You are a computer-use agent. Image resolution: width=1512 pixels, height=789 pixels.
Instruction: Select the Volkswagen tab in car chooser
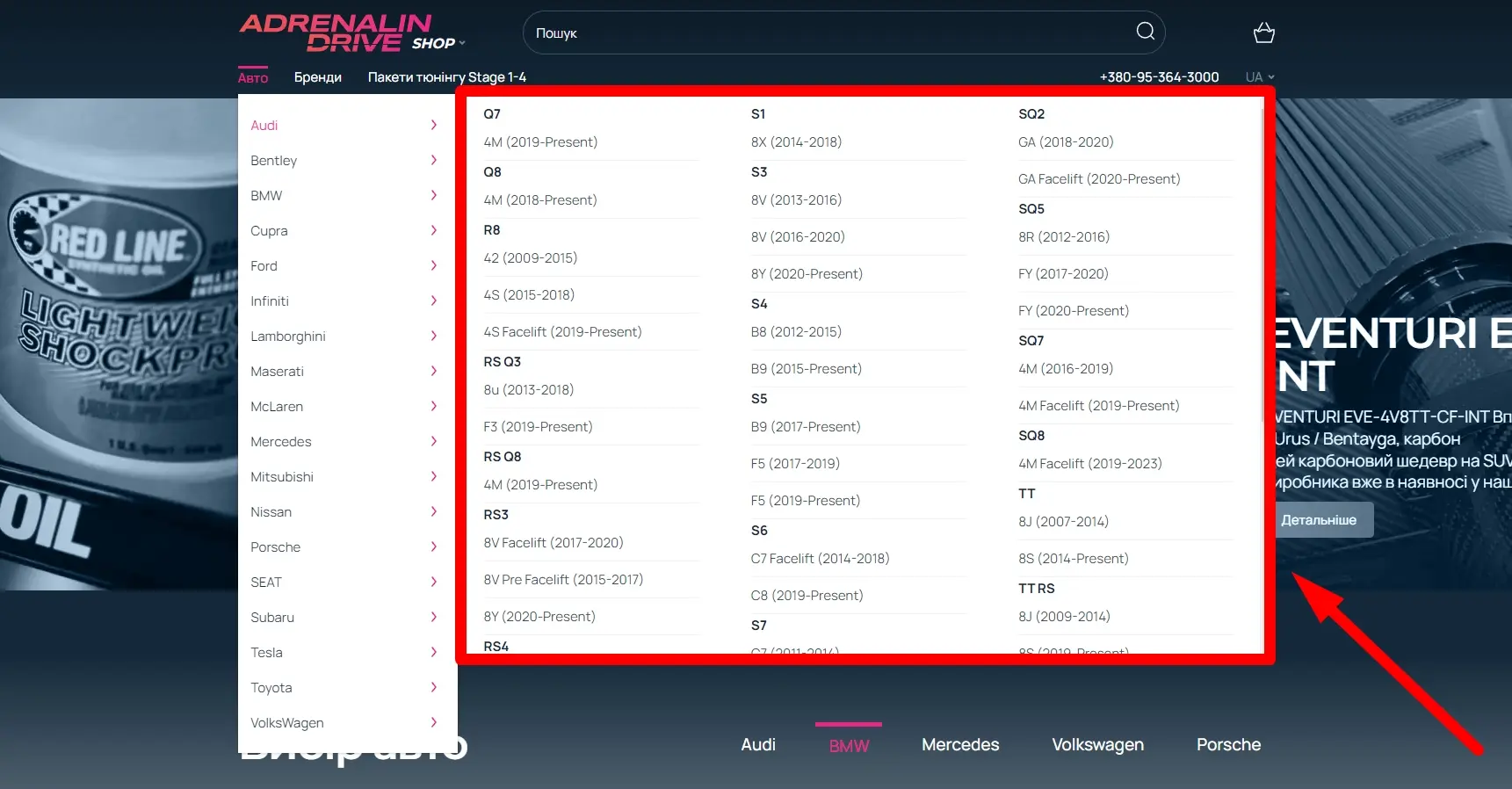[x=1098, y=744]
